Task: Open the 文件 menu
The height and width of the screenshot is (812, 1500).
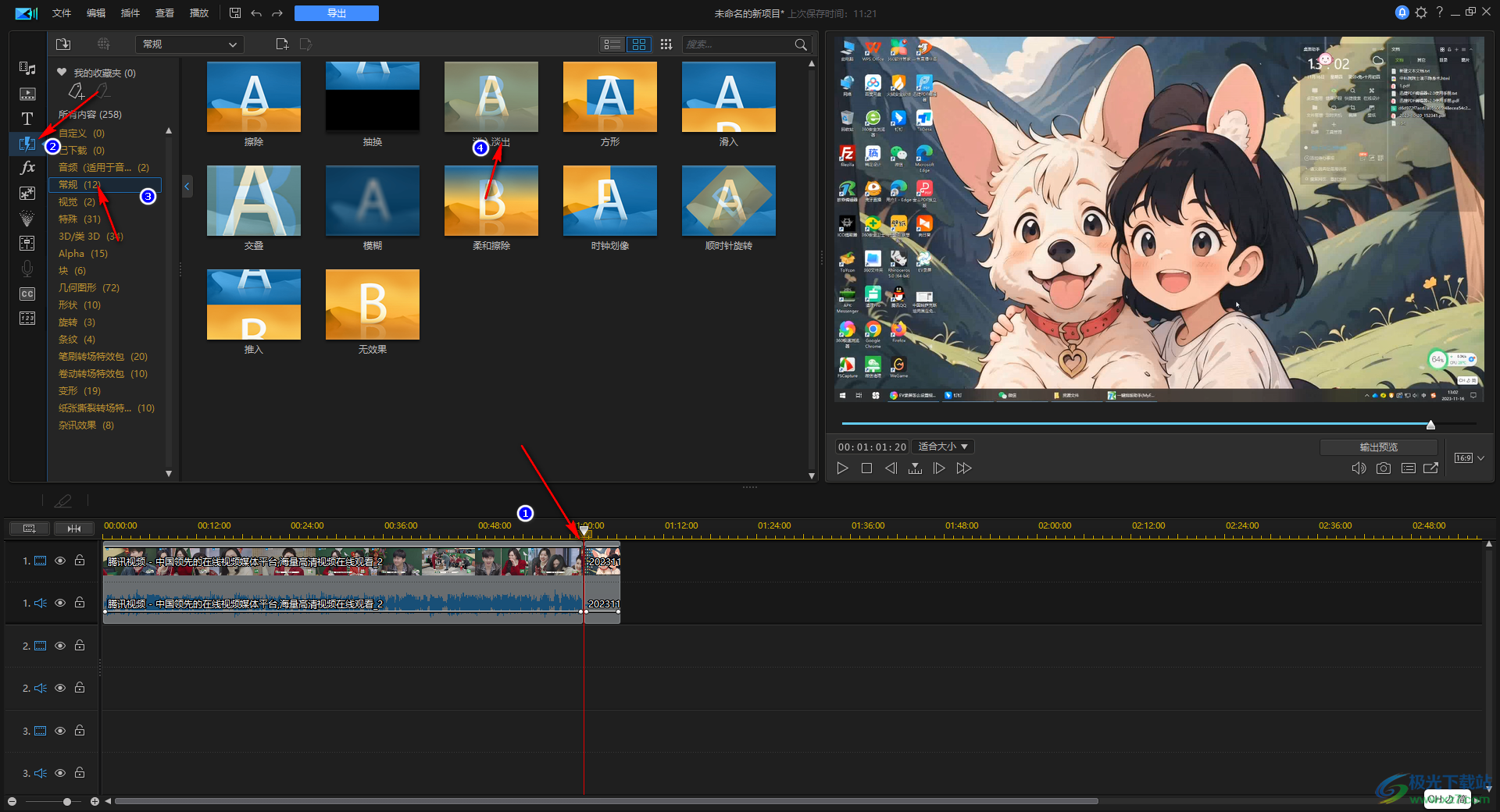Action: tap(62, 13)
